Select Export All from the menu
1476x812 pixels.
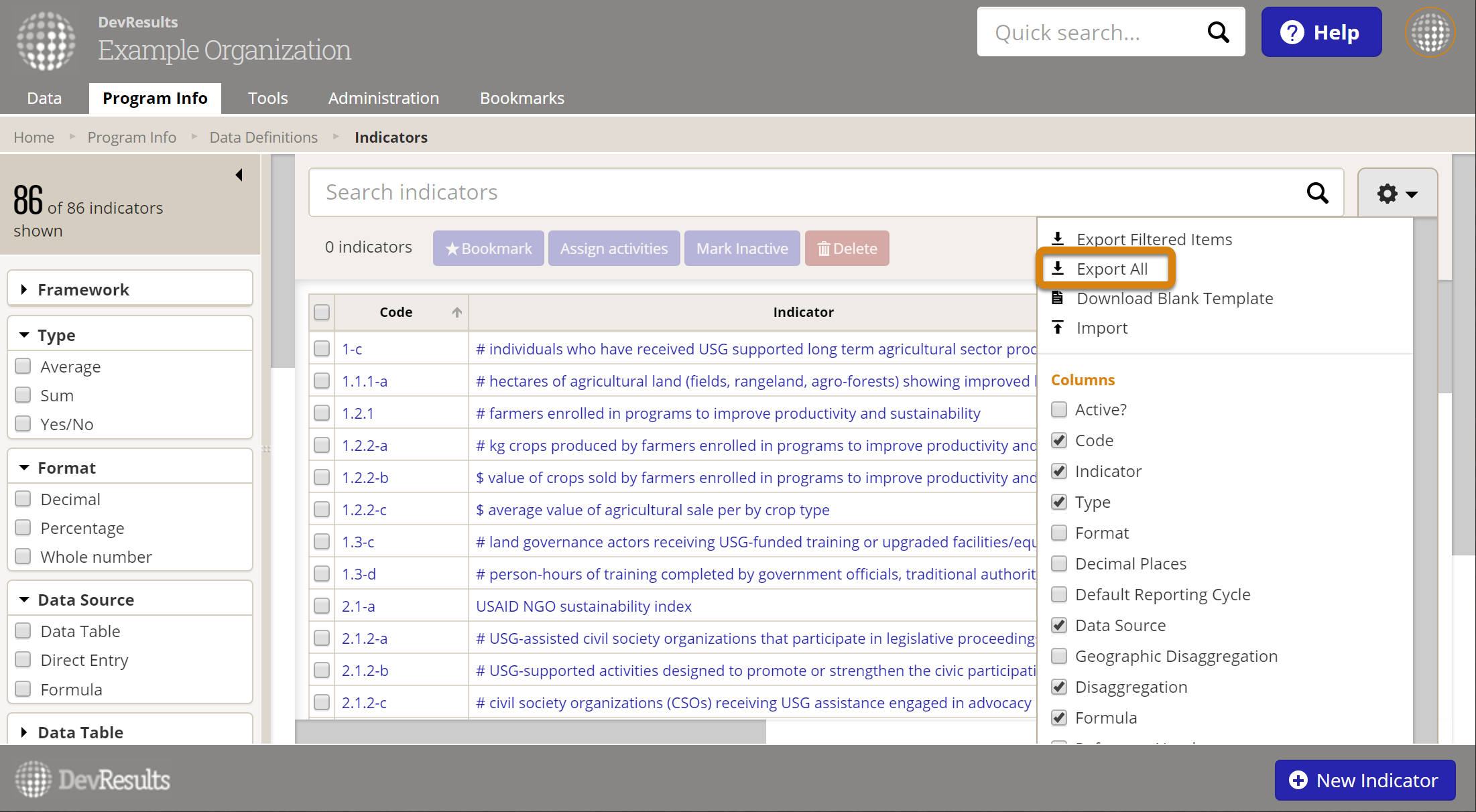click(1111, 269)
